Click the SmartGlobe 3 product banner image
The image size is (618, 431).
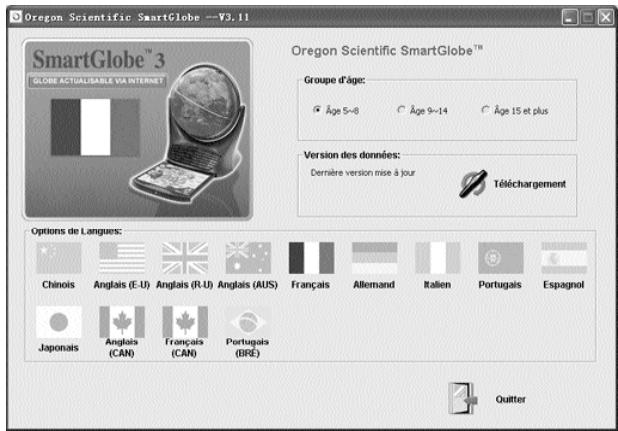138,129
